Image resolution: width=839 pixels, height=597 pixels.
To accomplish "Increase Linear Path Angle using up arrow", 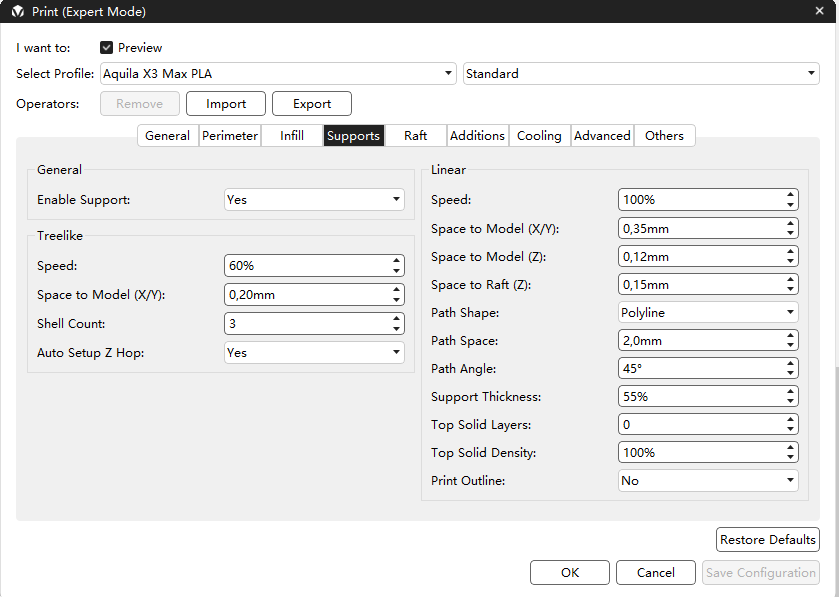I will tap(791, 364).
